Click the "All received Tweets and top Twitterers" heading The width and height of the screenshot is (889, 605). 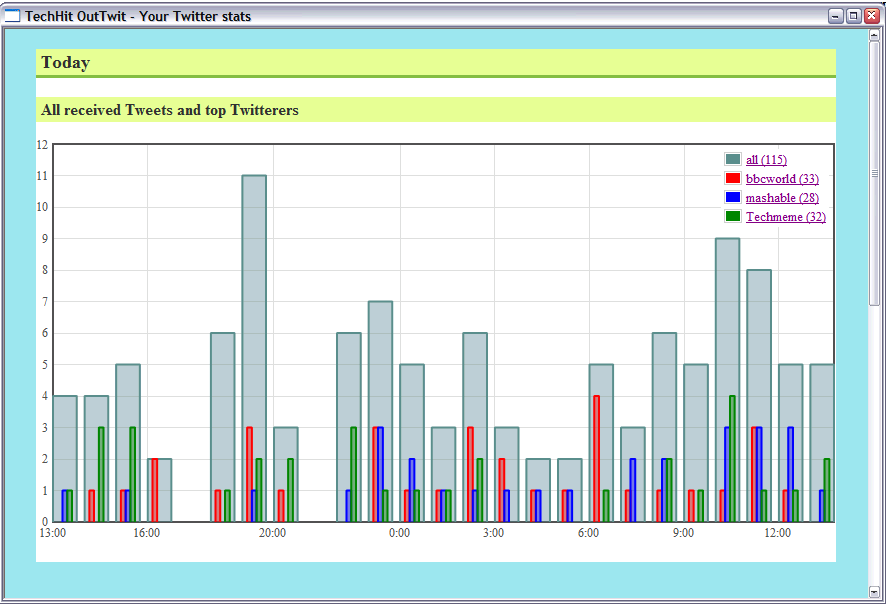point(170,110)
